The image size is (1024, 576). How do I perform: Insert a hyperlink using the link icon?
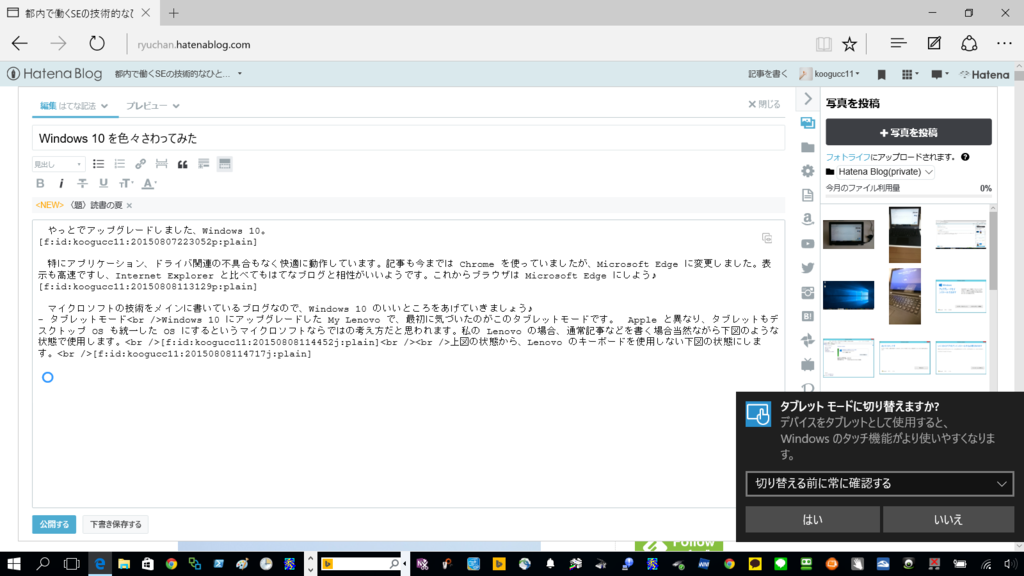[141, 164]
